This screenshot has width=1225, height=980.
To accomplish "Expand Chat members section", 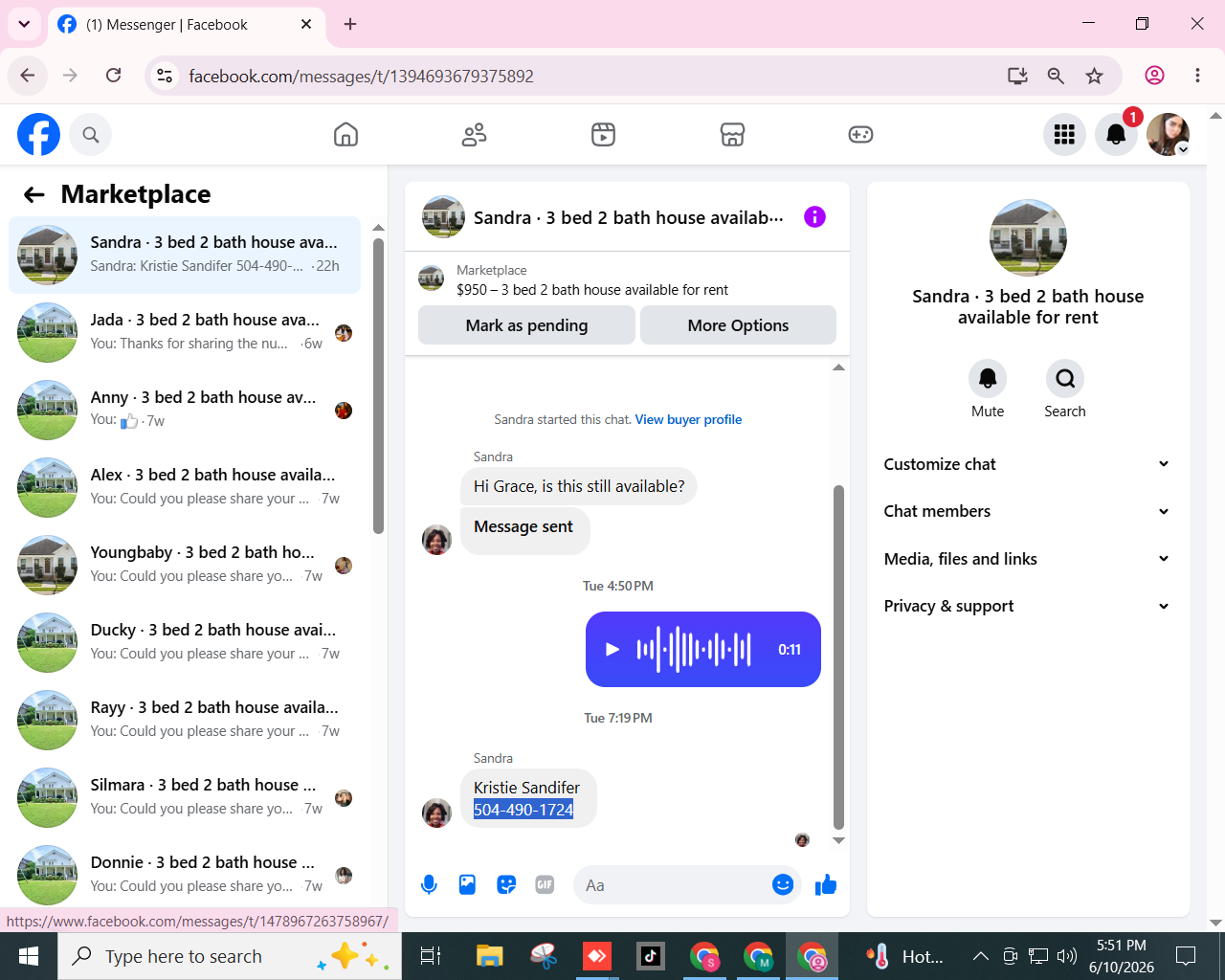I will coord(1028,511).
